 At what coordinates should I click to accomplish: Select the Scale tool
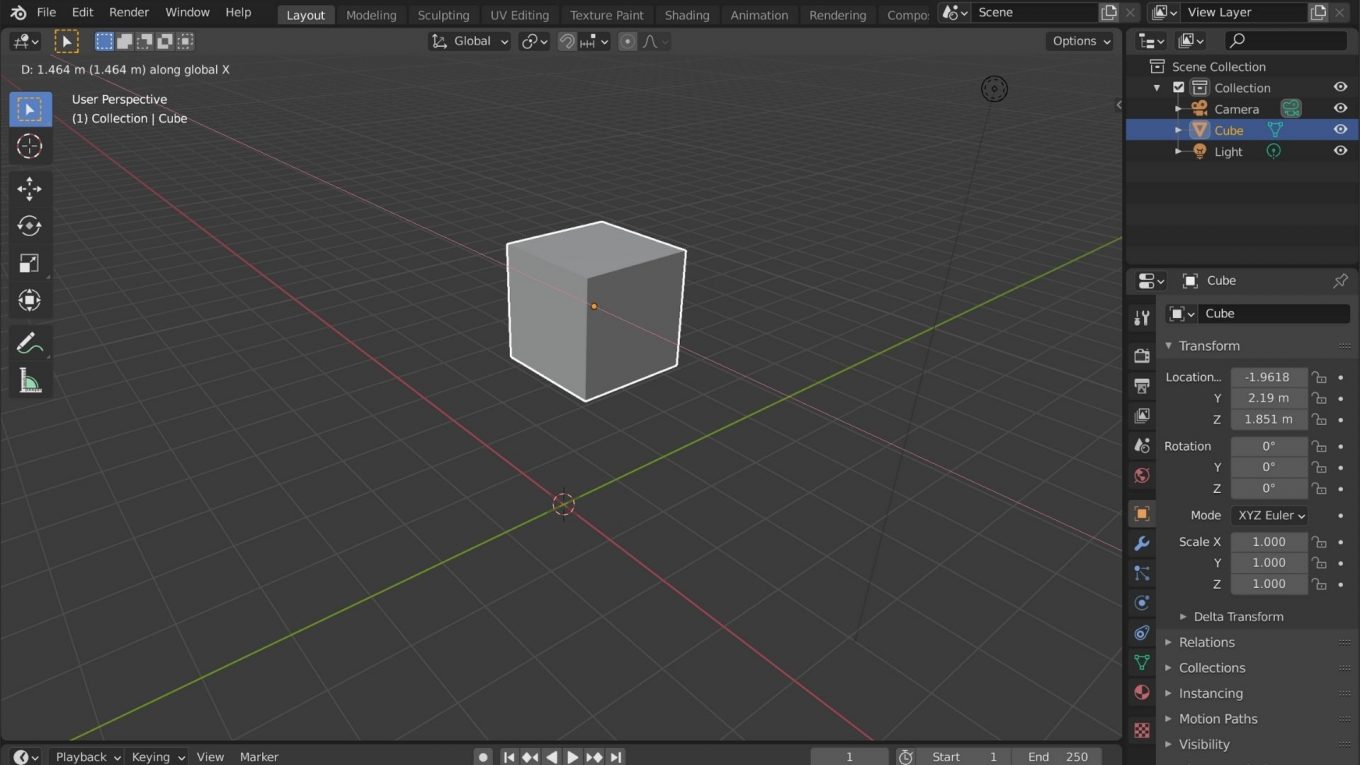(30, 263)
